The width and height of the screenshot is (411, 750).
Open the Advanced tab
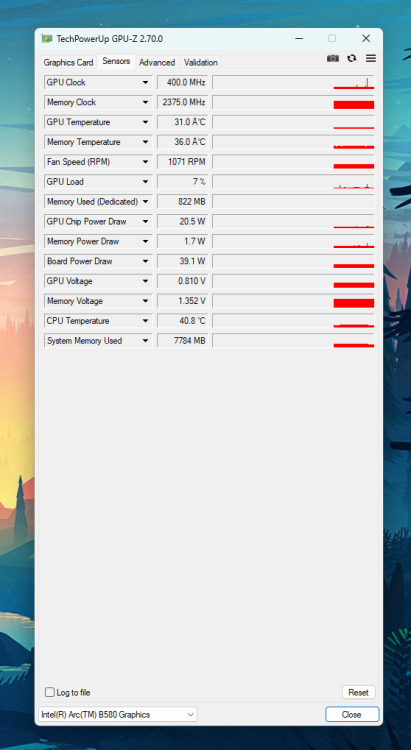click(x=157, y=63)
